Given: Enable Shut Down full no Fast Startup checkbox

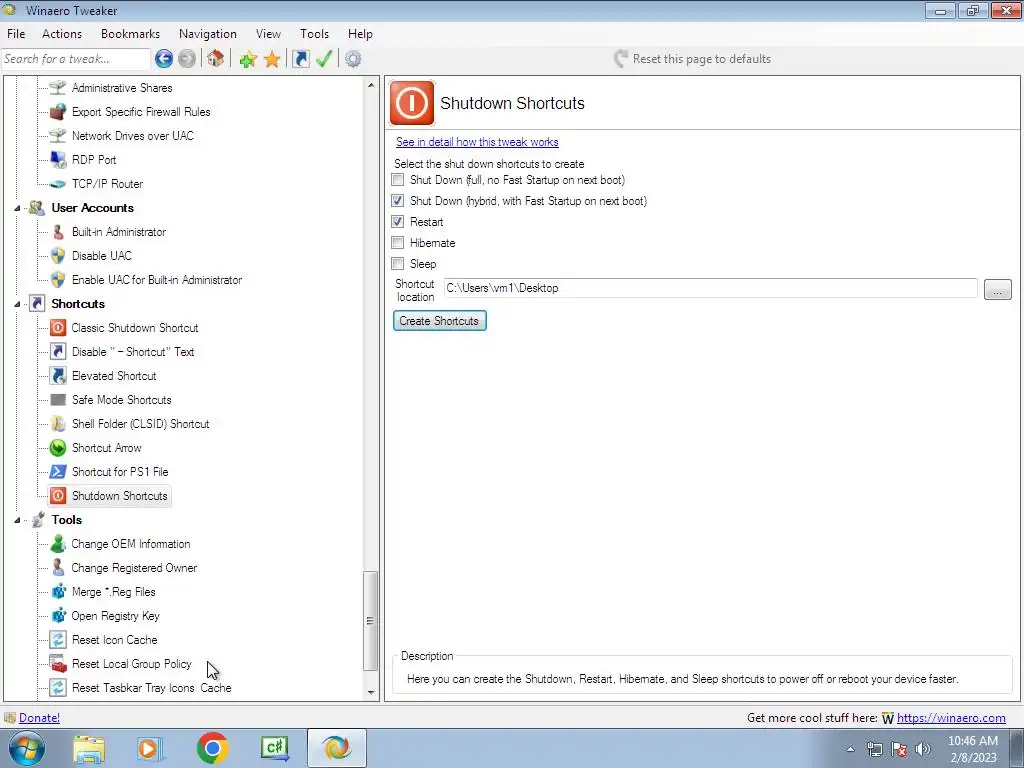Looking at the screenshot, I should click(x=397, y=180).
